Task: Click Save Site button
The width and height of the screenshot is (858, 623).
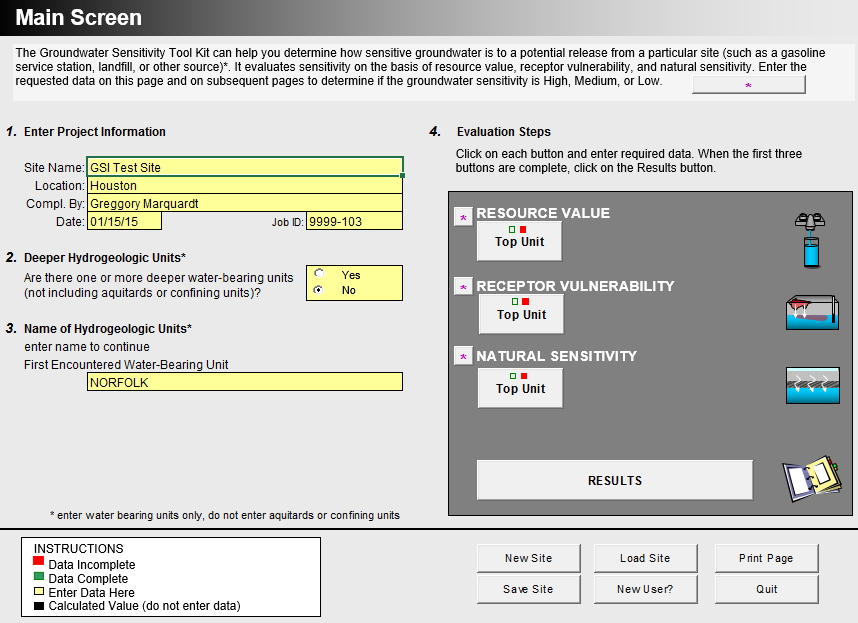Action: coord(528,589)
